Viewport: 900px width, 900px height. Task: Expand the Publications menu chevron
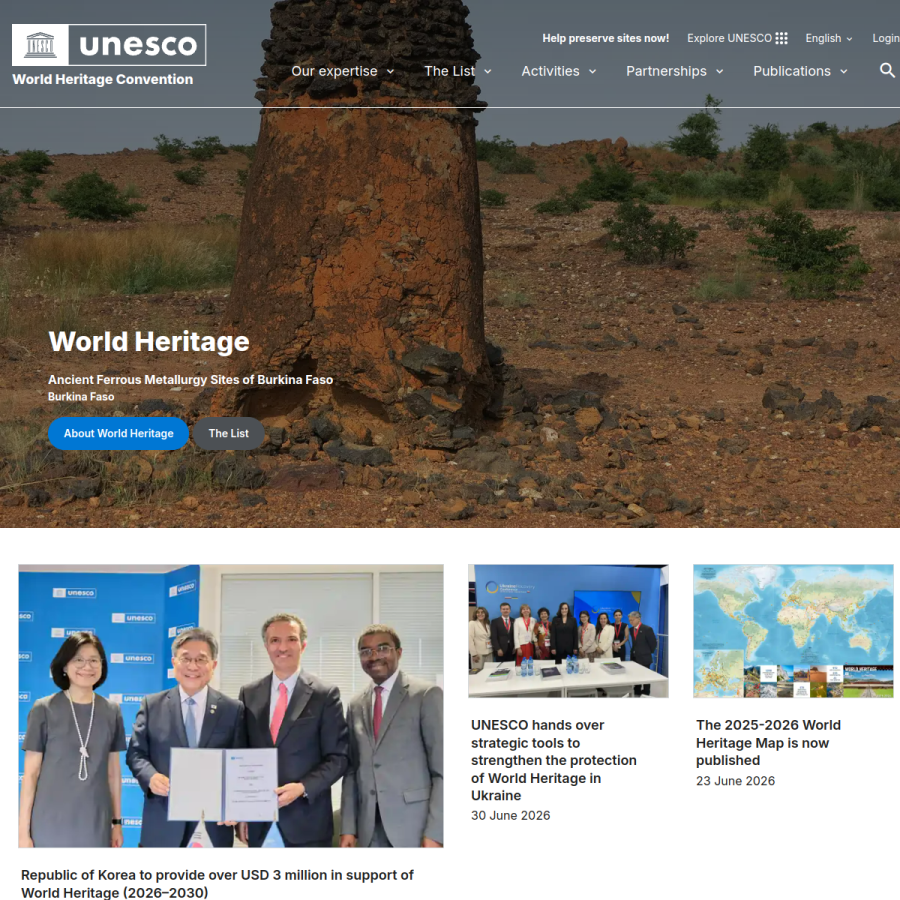(844, 72)
